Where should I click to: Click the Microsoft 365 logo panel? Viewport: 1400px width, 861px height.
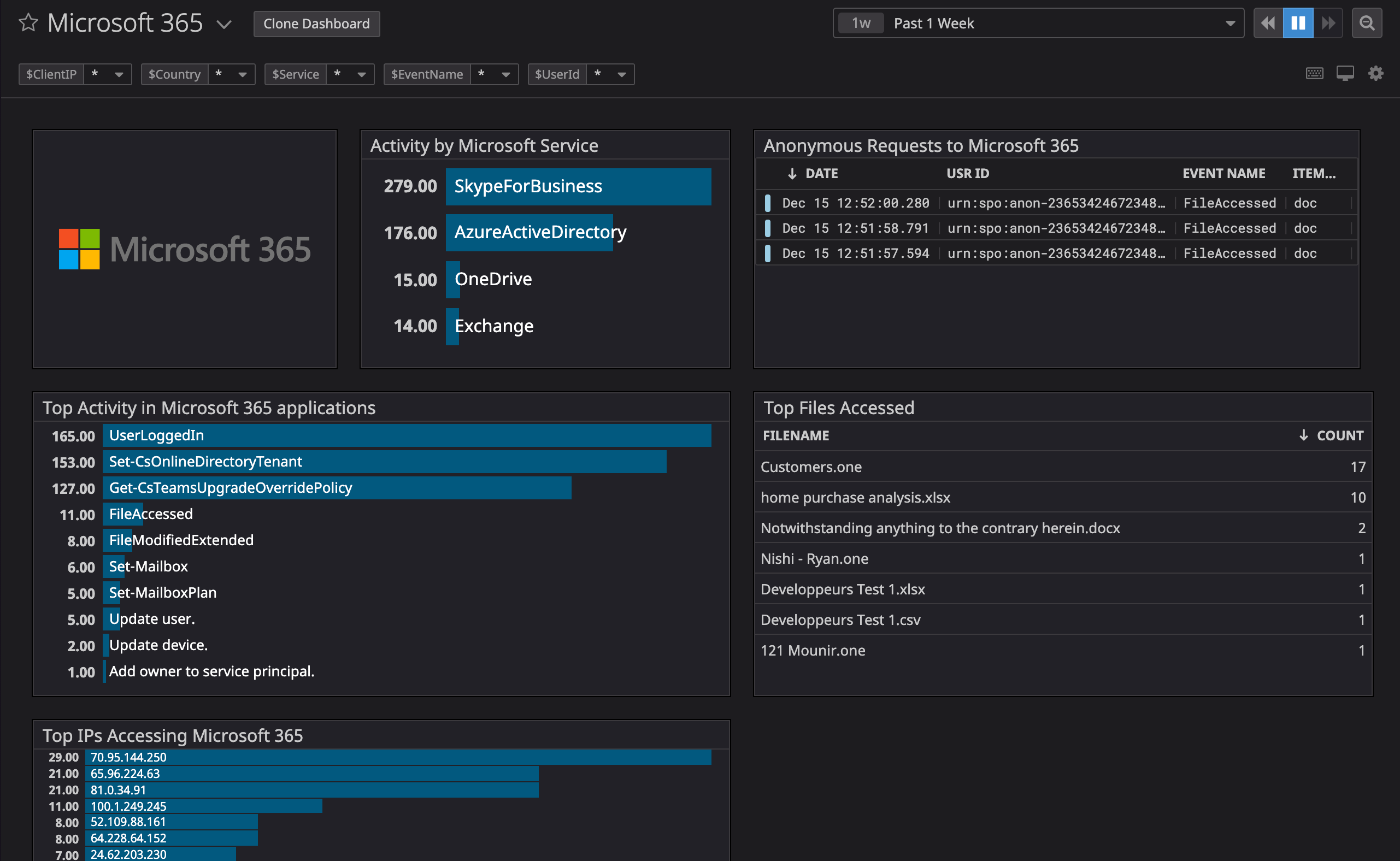pyautogui.click(x=184, y=249)
